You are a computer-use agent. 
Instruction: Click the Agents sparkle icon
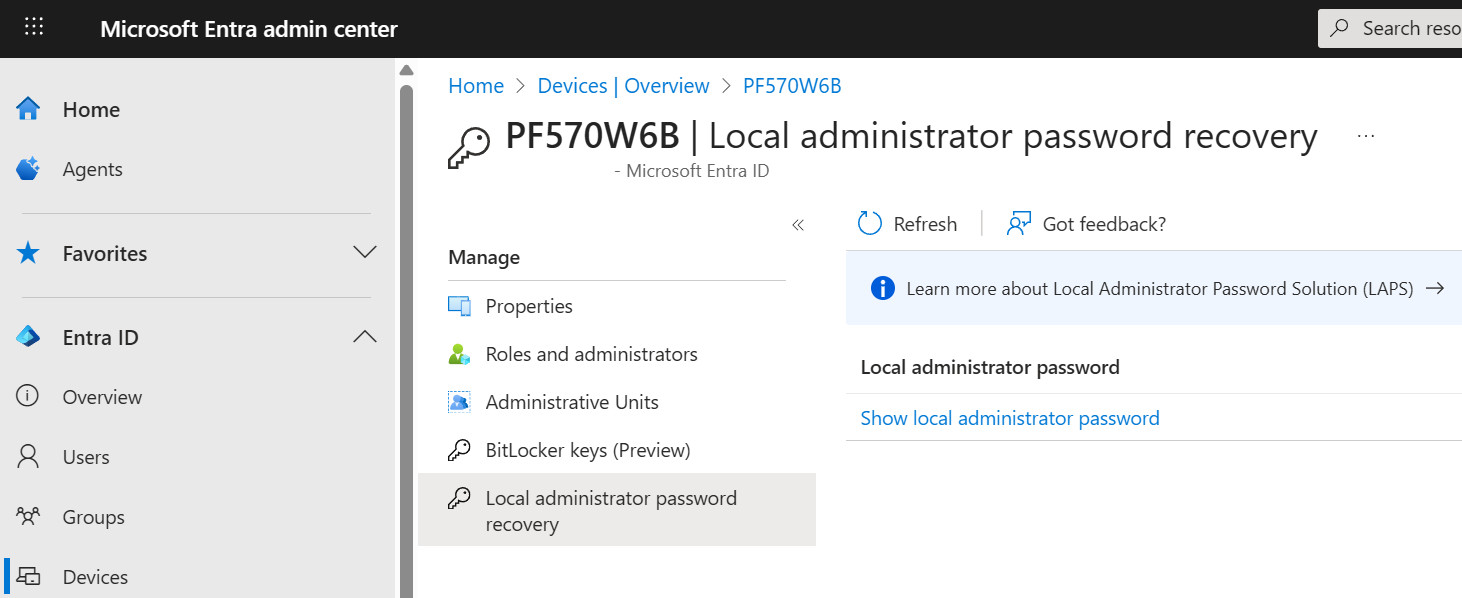[x=28, y=169]
